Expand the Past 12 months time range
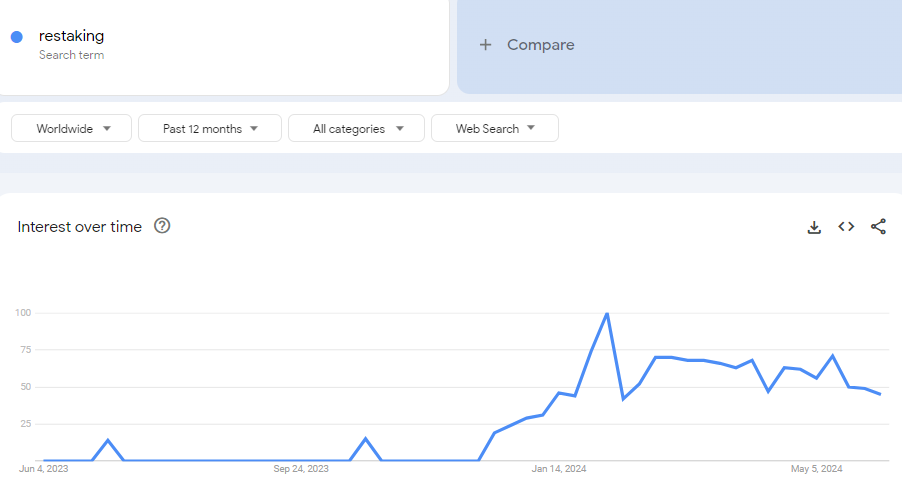 210,129
